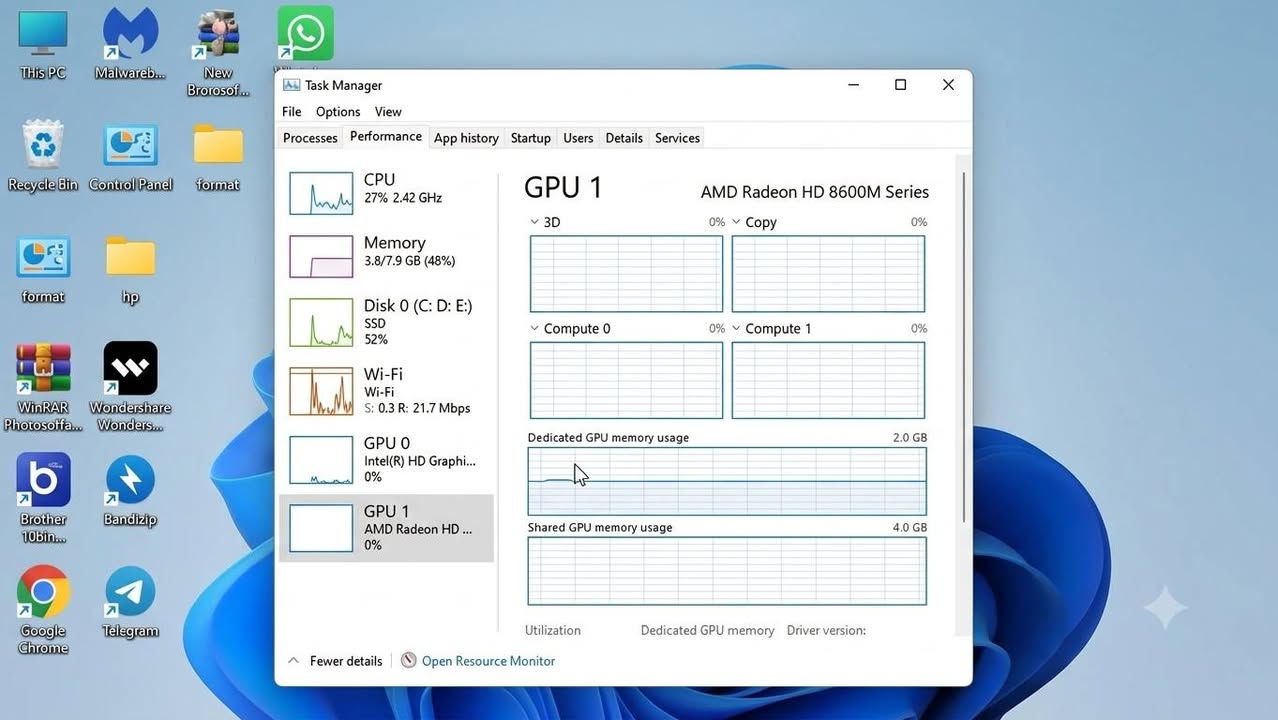This screenshot has width=1278, height=720.
Task: Select GPU 1 AMD Radeon entry
Action: tap(386, 528)
